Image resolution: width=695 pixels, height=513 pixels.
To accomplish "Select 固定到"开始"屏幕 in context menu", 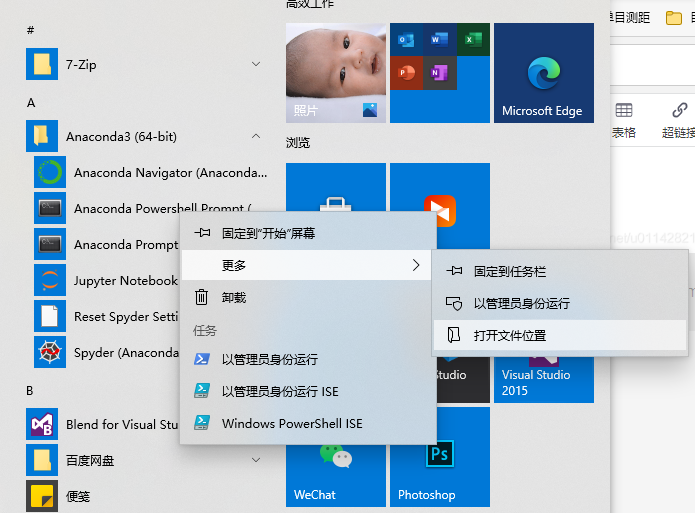I will [308, 233].
